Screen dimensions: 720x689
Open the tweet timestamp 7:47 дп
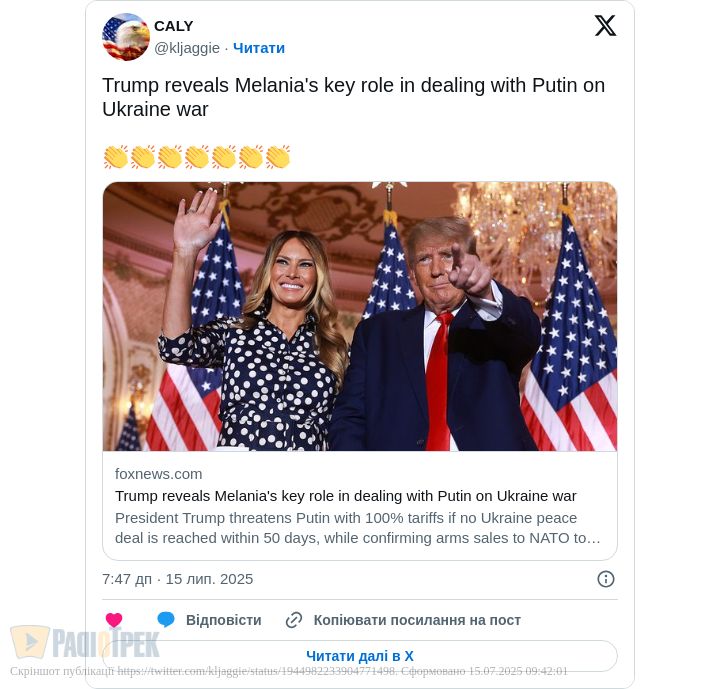[x=178, y=579]
